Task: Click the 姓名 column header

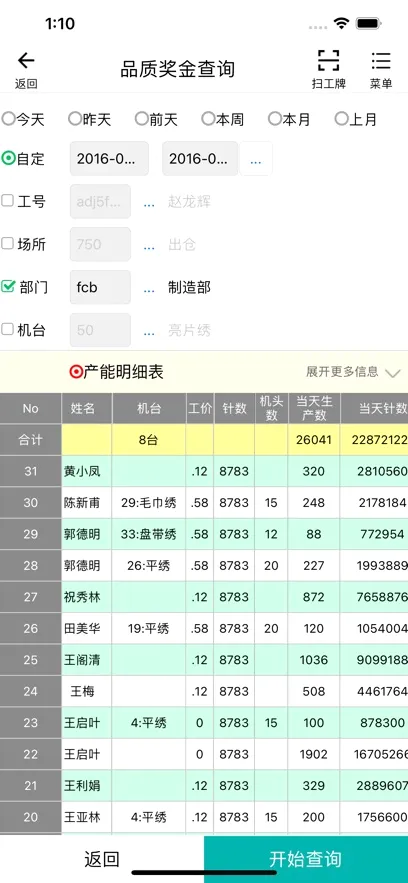Action: (x=87, y=408)
